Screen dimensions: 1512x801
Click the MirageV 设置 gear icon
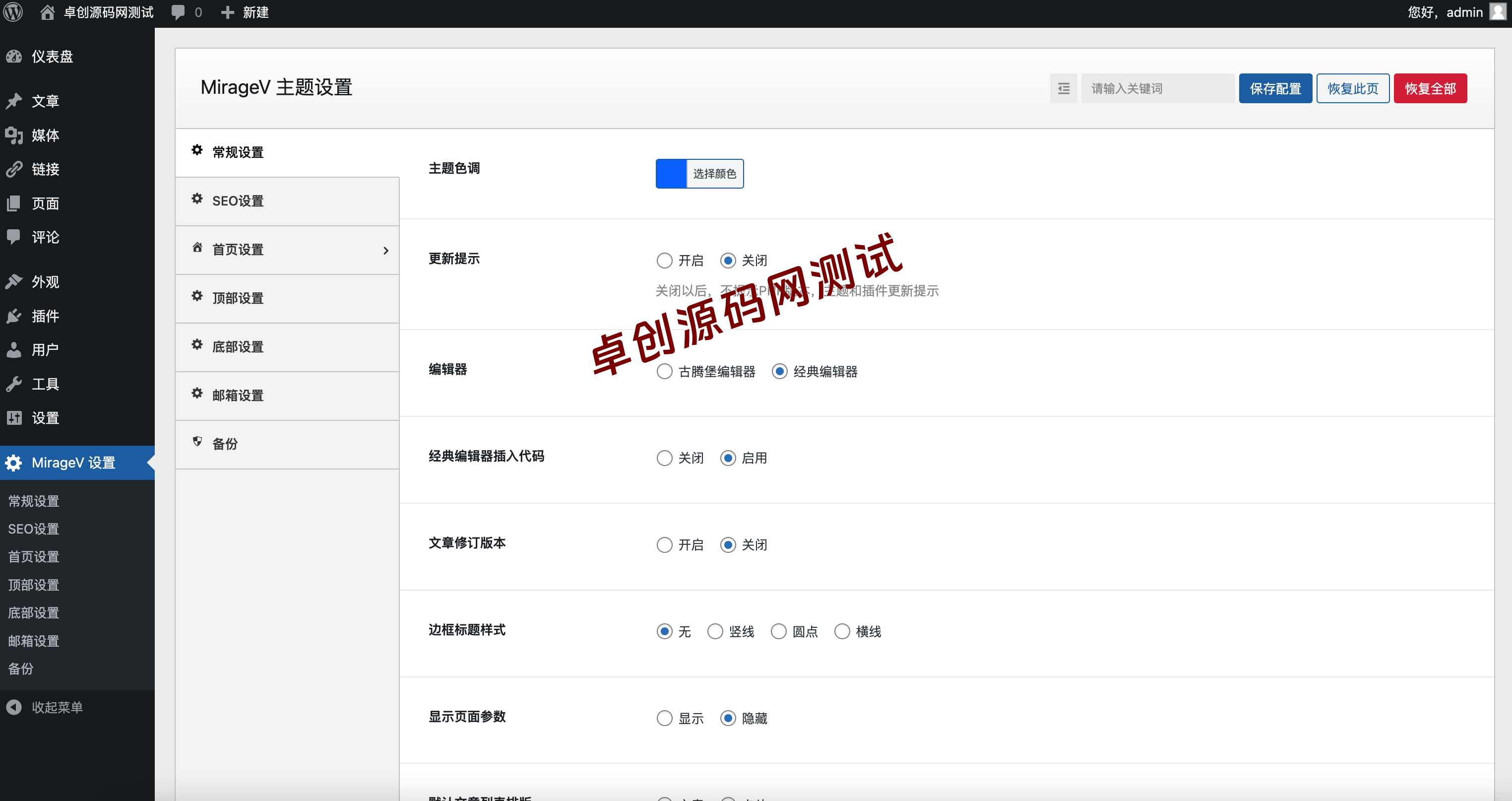[14, 463]
